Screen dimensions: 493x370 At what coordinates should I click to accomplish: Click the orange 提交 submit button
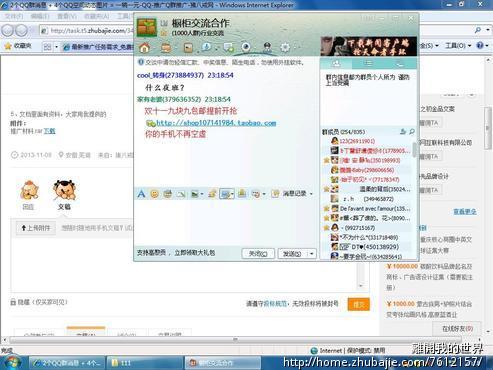pyautogui.click(x=359, y=304)
